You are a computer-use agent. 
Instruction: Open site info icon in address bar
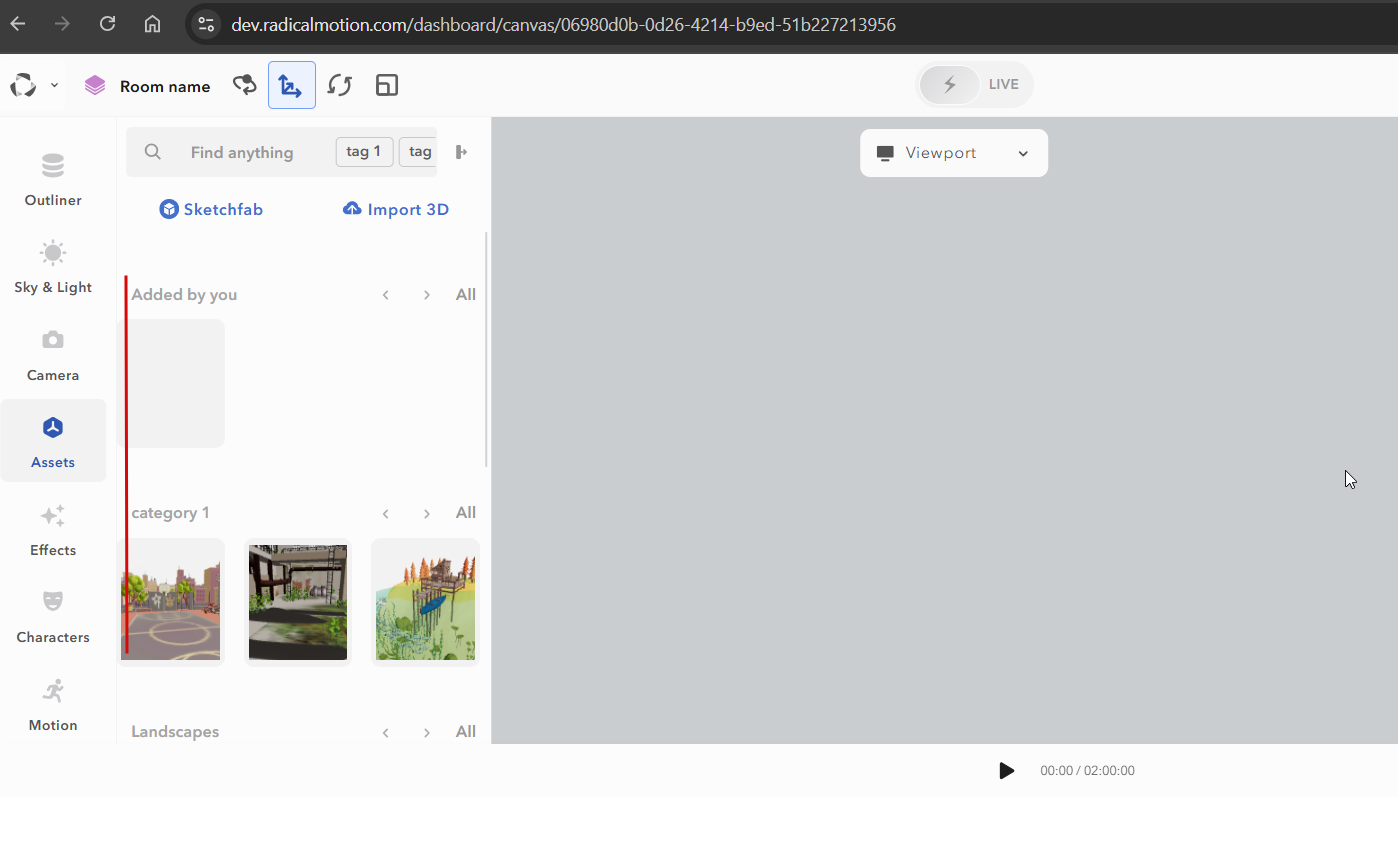[206, 24]
